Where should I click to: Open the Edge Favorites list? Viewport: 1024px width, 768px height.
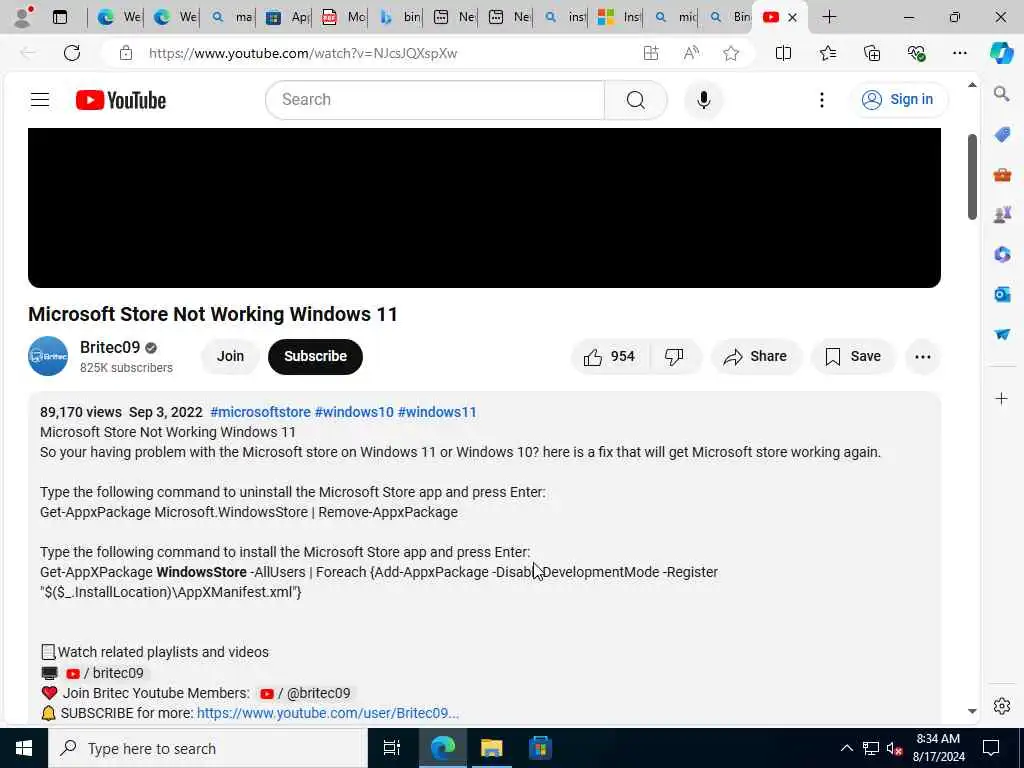click(x=827, y=54)
